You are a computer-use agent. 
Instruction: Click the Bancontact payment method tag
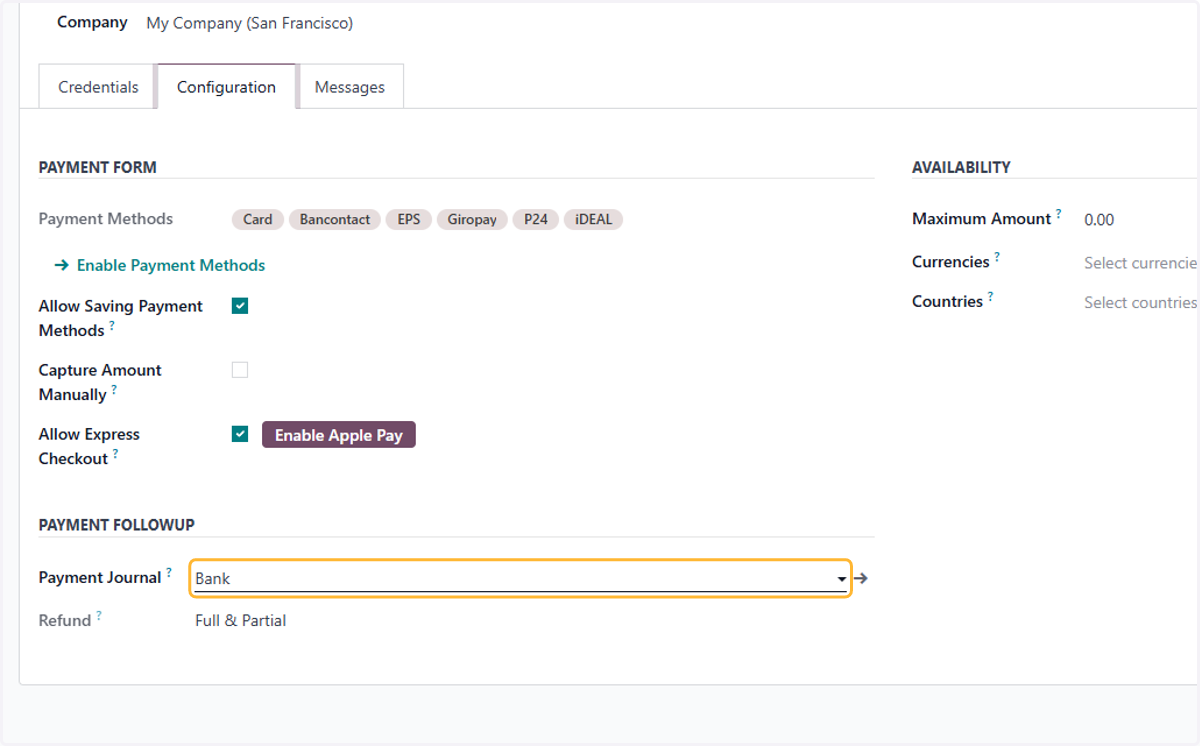tap(335, 219)
